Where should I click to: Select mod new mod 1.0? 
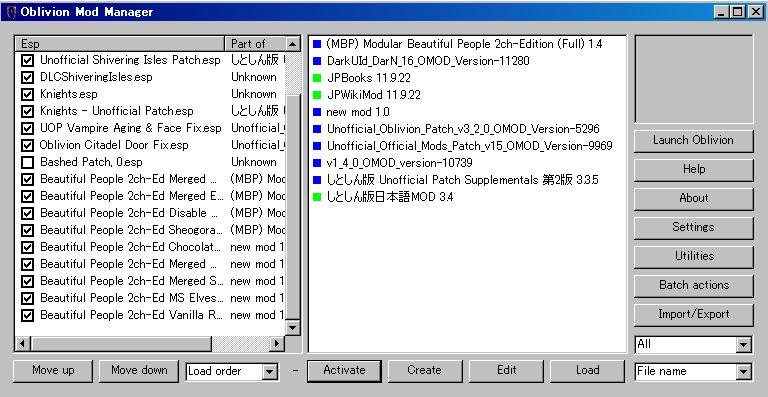[358, 112]
